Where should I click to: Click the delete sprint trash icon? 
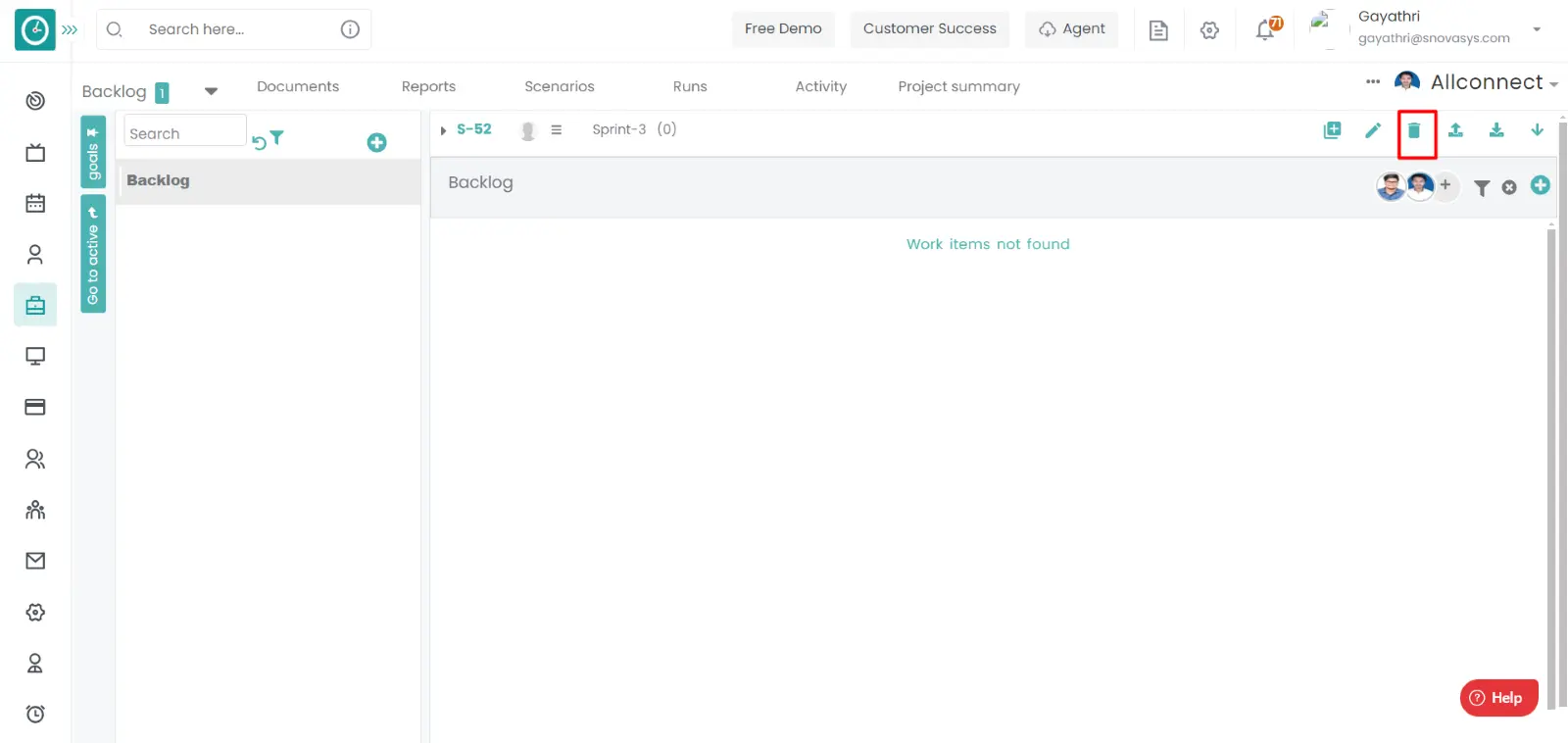point(1414,130)
